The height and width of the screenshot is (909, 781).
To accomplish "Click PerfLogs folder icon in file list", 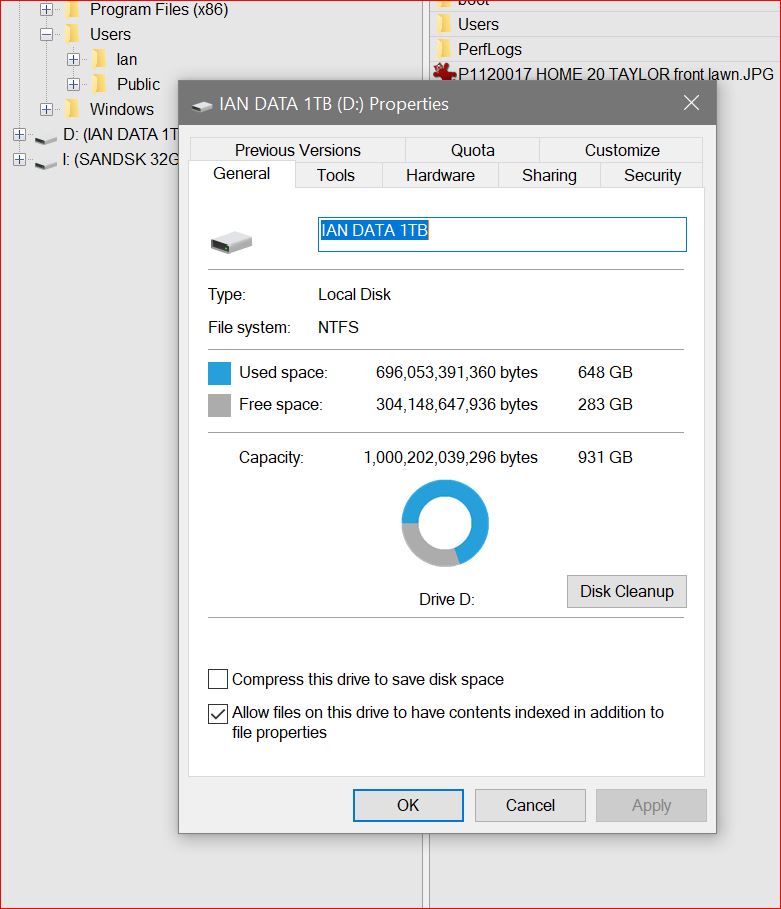I will tap(444, 49).
